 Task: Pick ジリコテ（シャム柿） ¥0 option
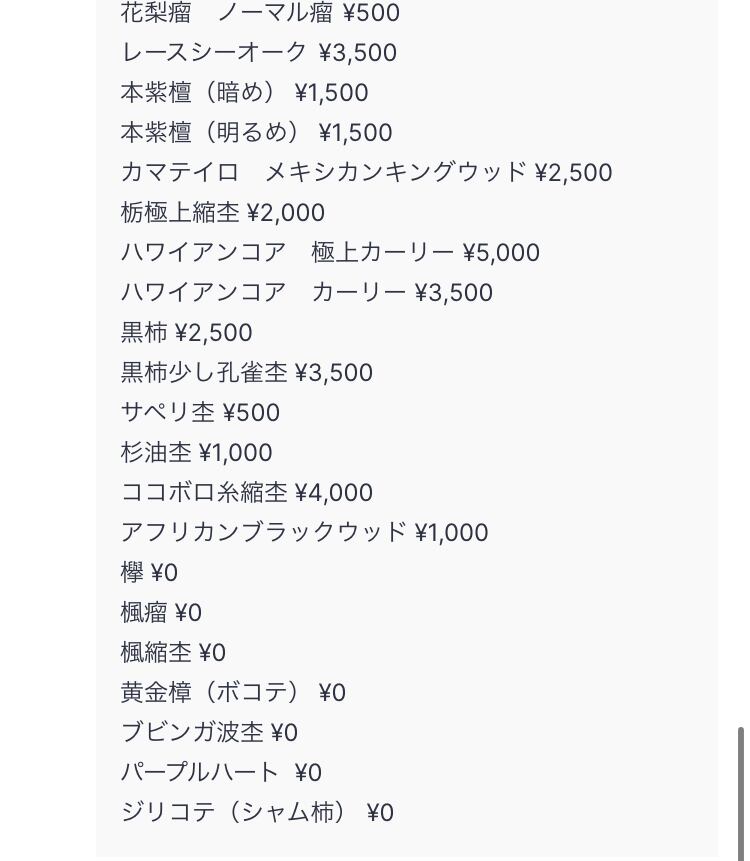[x=257, y=812]
